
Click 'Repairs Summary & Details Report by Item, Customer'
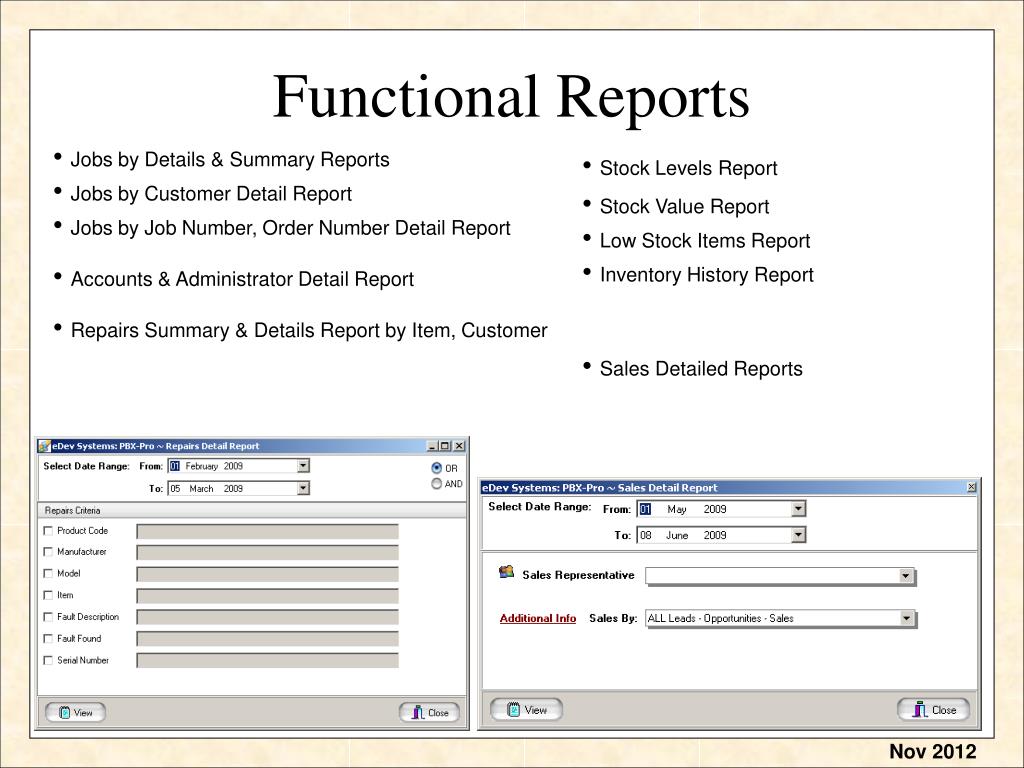pyautogui.click(x=309, y=330)
